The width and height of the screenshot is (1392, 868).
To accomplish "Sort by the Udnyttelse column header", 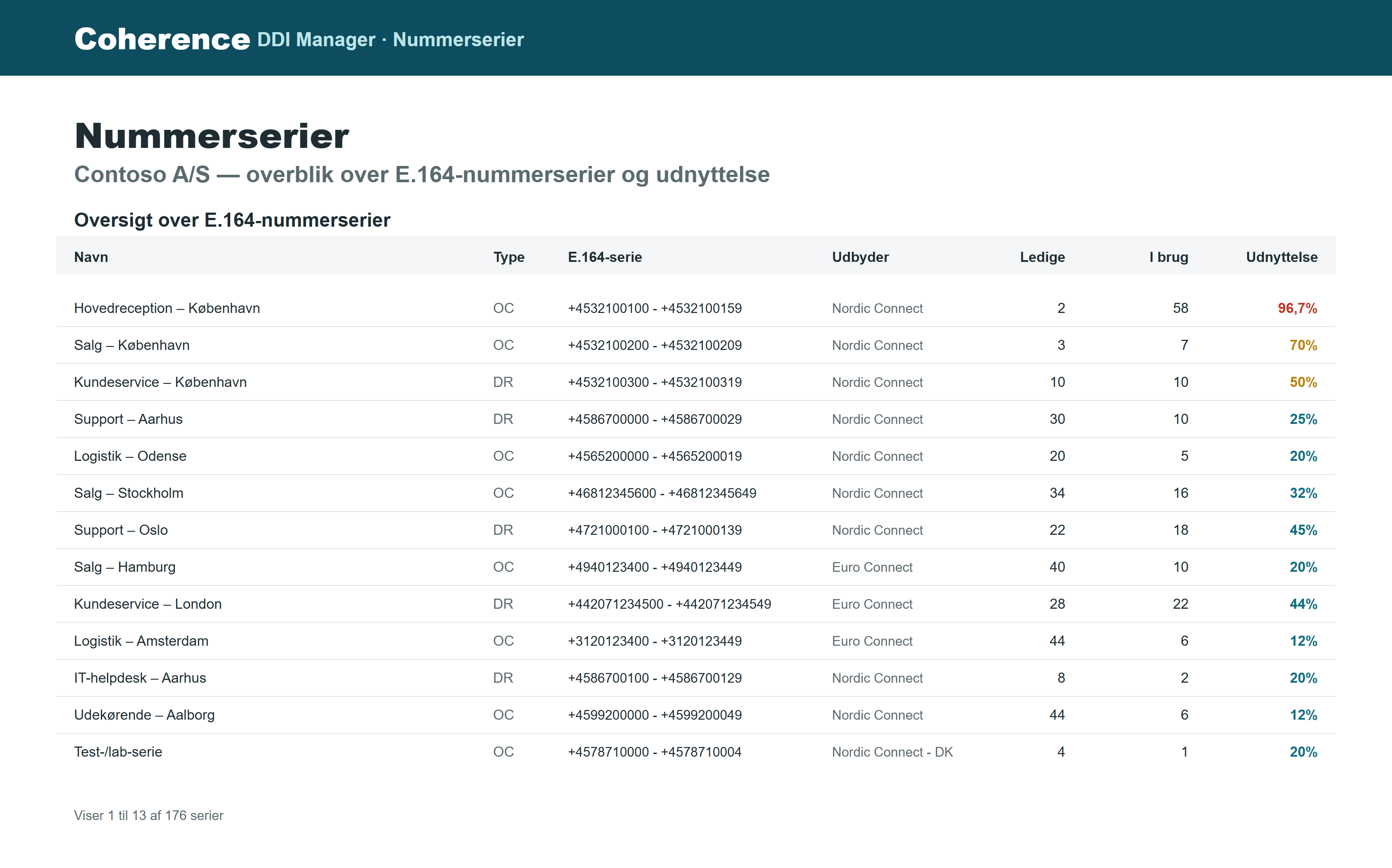I will click(x=1282, y=257).
